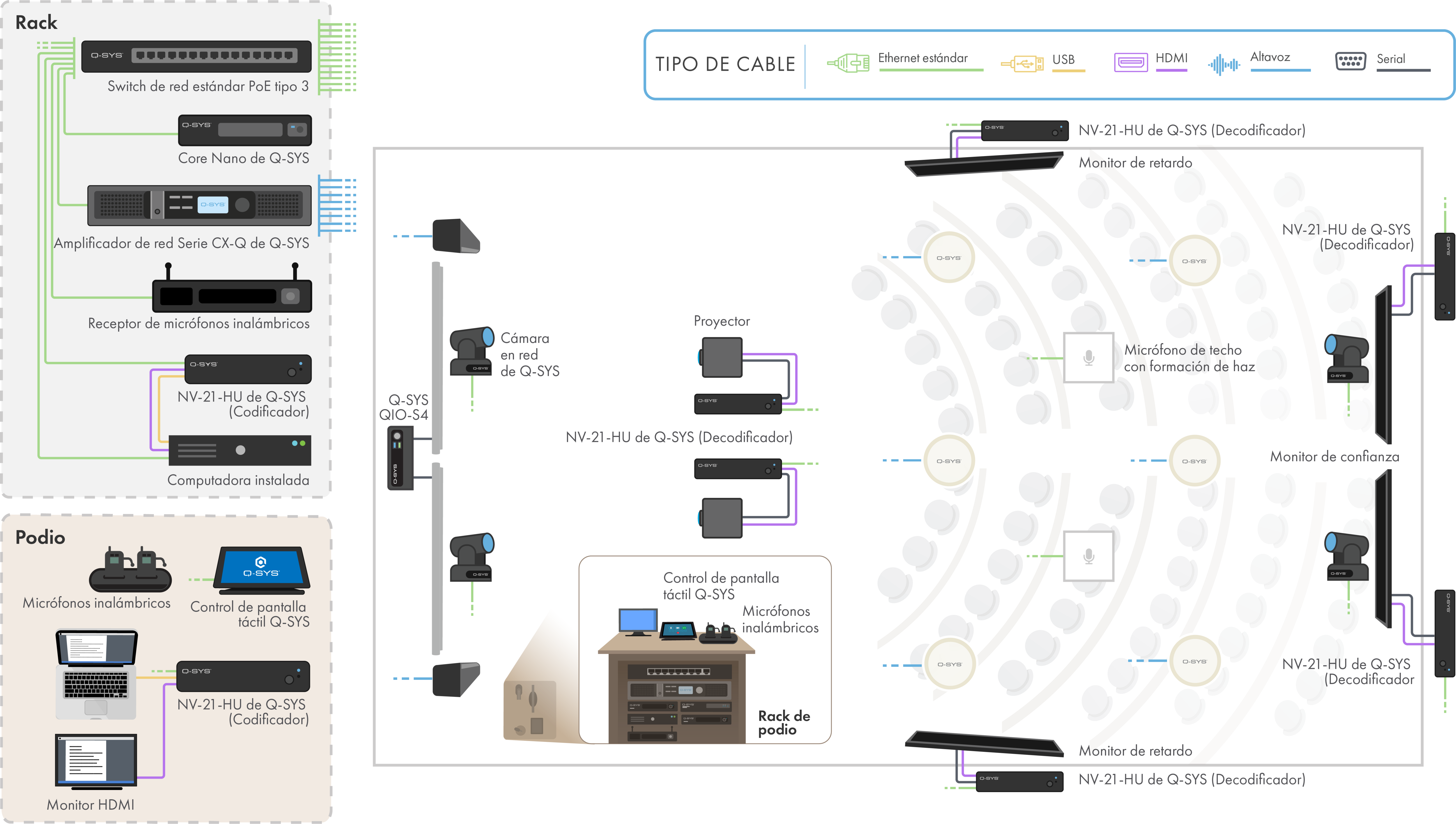
Task: Click the Altavoz waveform icon in legend
Action: tap(1223, 65)
